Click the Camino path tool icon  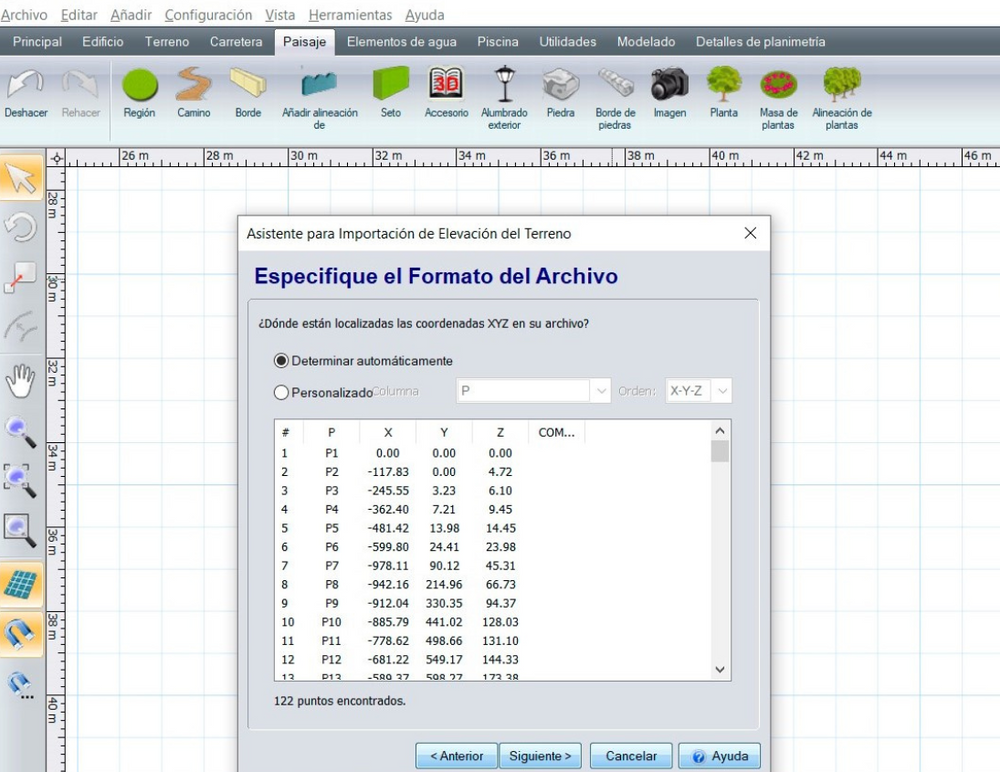pos(194,92)
